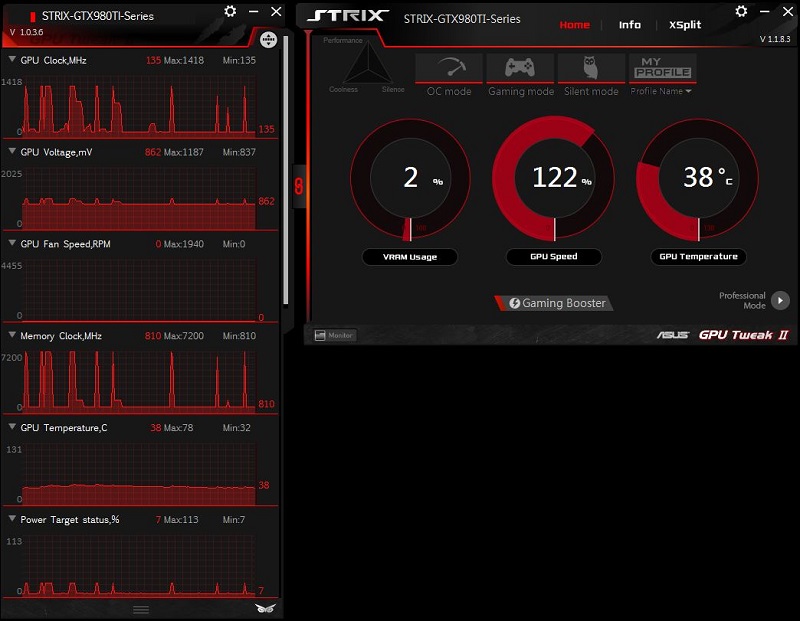
Task: Open the XSplit tab
Action: pyautogui.click(x=685, y=25)
